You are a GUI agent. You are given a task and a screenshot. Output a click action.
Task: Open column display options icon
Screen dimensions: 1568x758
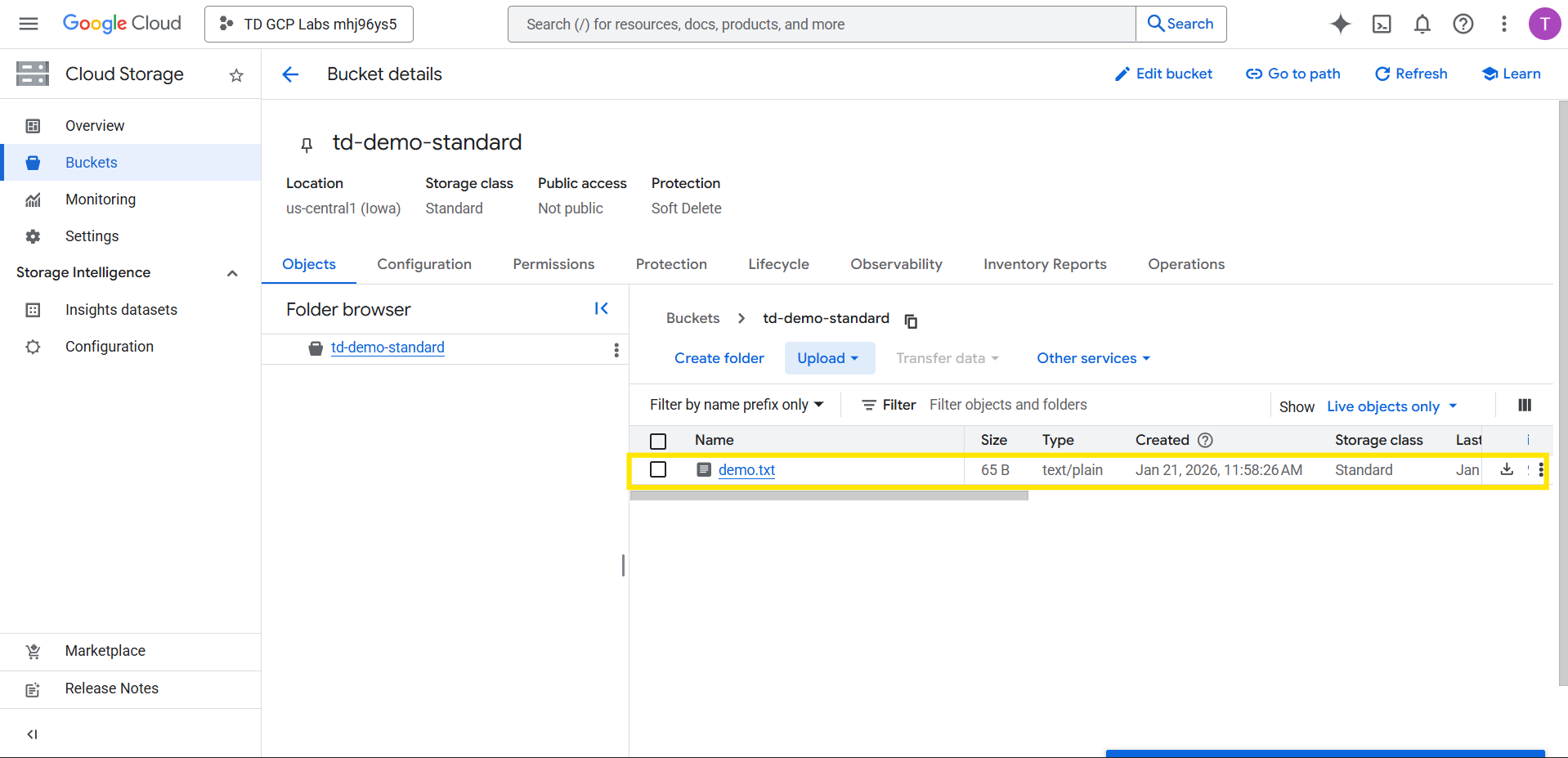tap(1524, 405)
